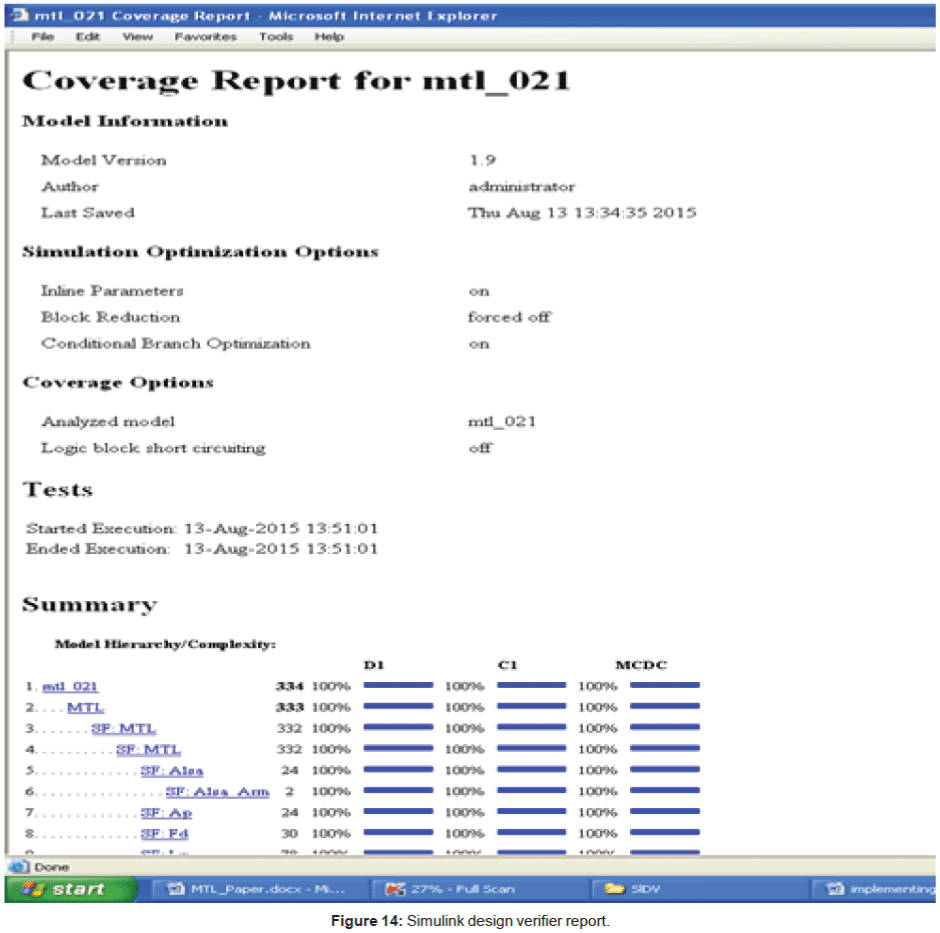Click the Internet Explorer page icon in title bar

tap(19, 16)
